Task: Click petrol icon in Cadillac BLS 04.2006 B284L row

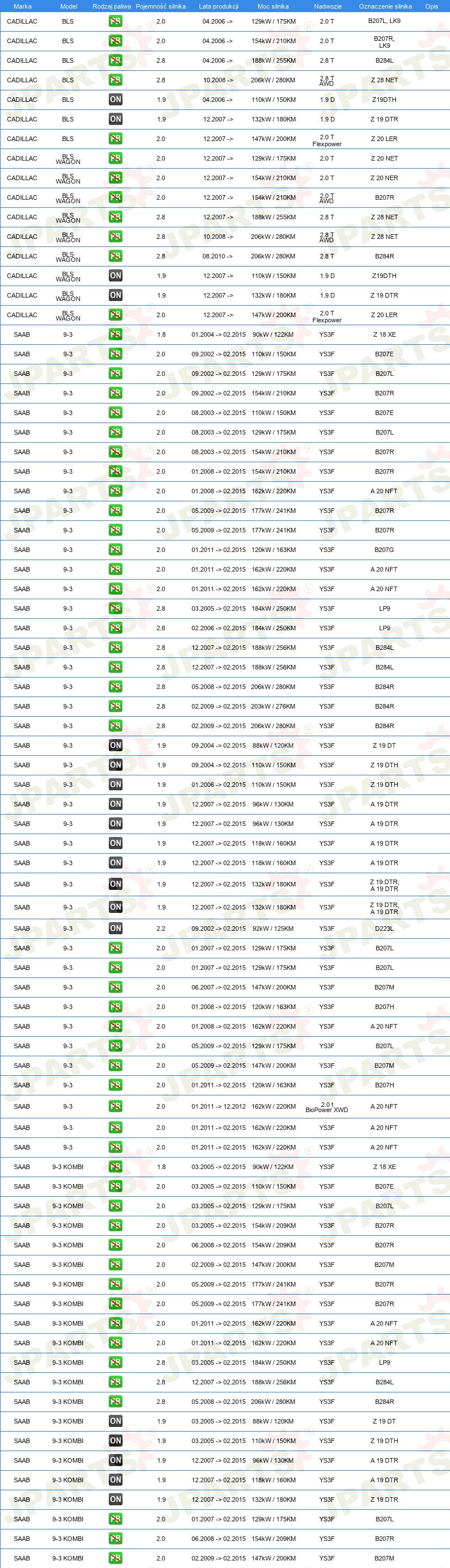Action: click(x=116, y=60)
